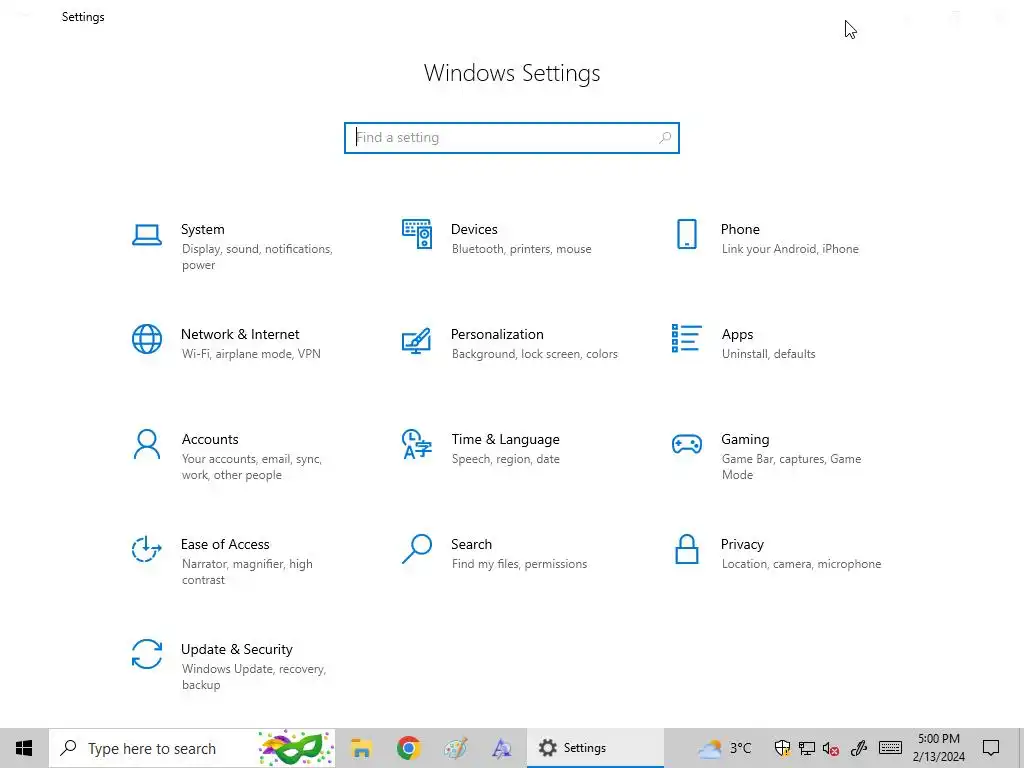Open the purple A app in taskbar

click(x=502, y=748)
